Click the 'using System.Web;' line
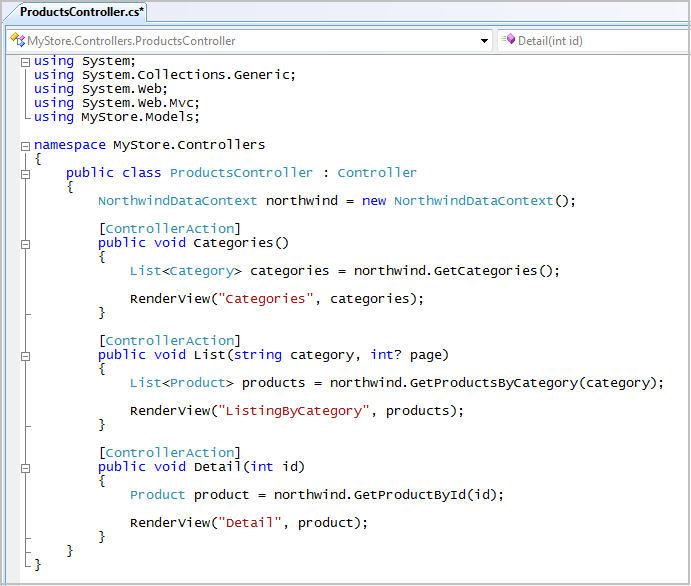 [101, 89]
